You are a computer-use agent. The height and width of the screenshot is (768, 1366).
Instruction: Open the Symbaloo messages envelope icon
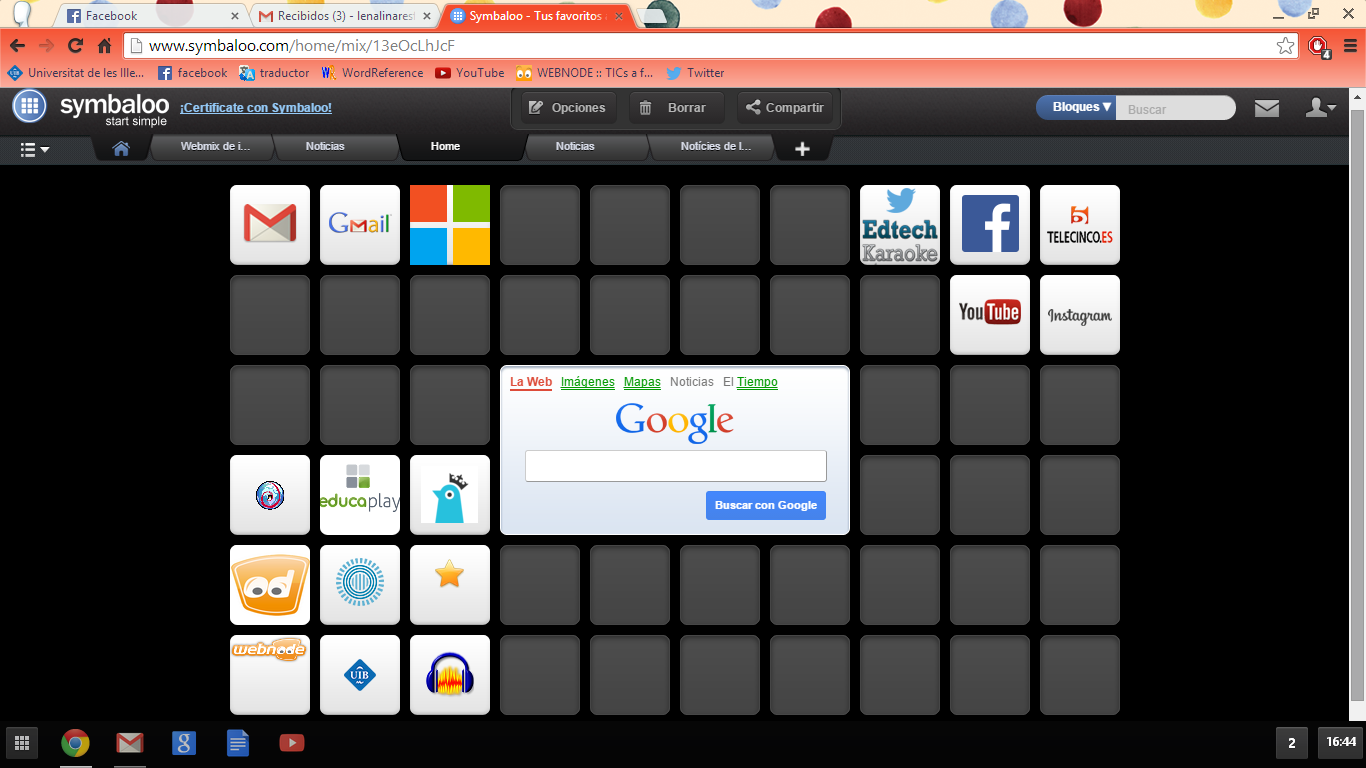(x=1267, y=108)
